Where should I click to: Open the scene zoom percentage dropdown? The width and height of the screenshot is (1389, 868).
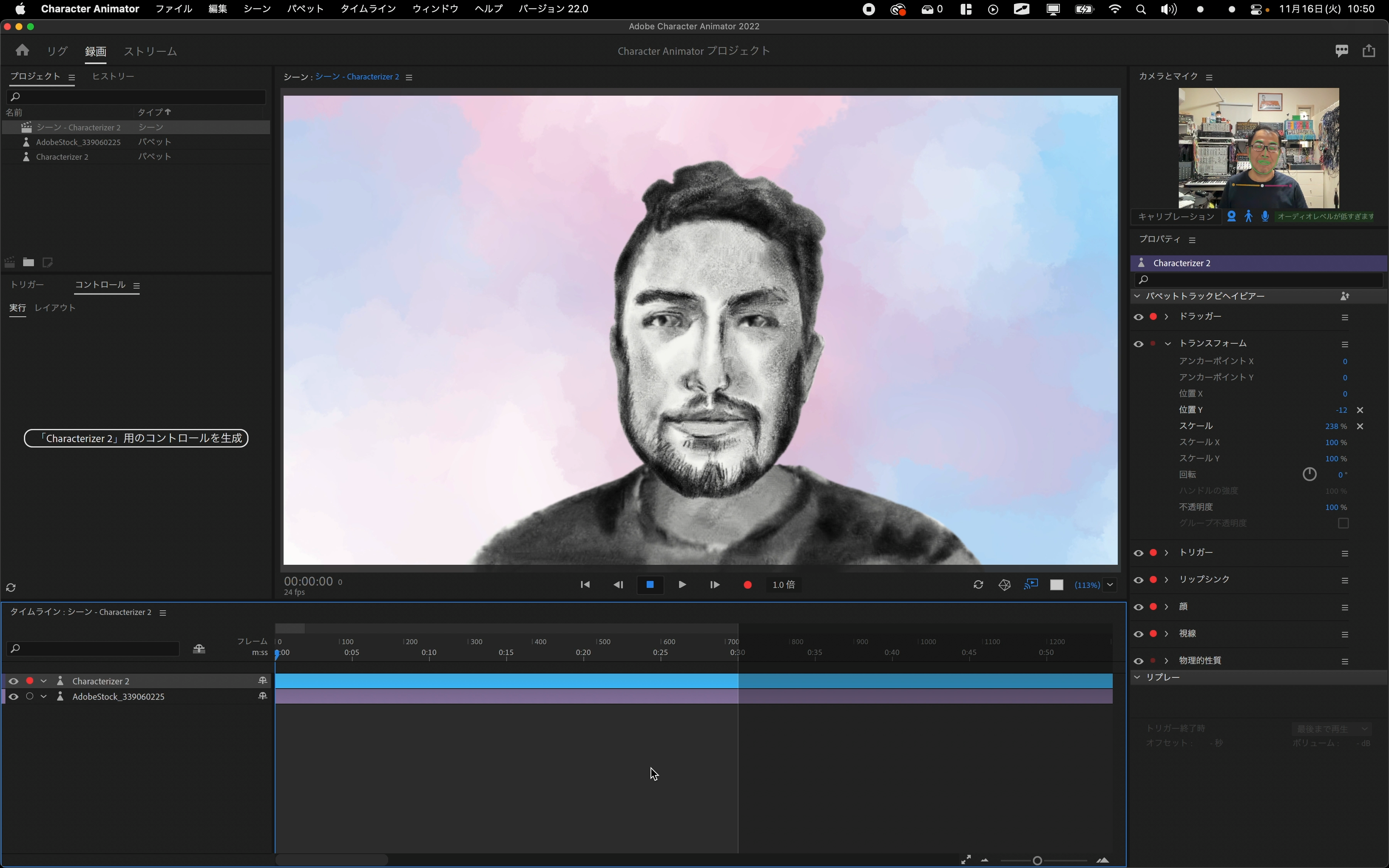pyautogui.click(x=1110, y=584)
